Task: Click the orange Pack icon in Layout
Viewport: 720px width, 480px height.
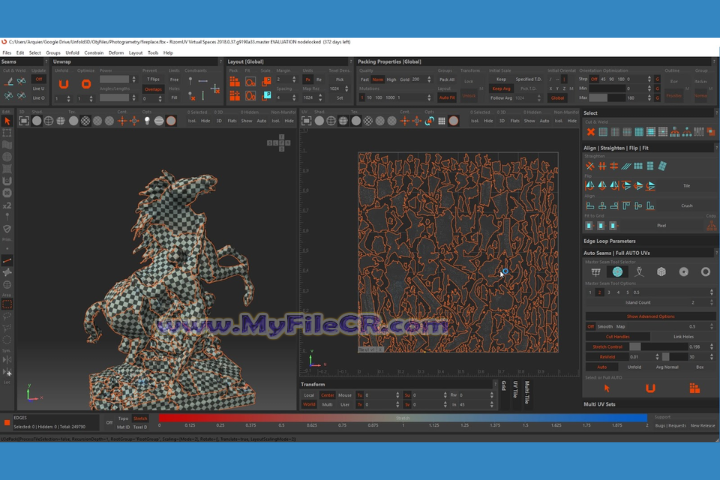Action: (x=235, y=81)
